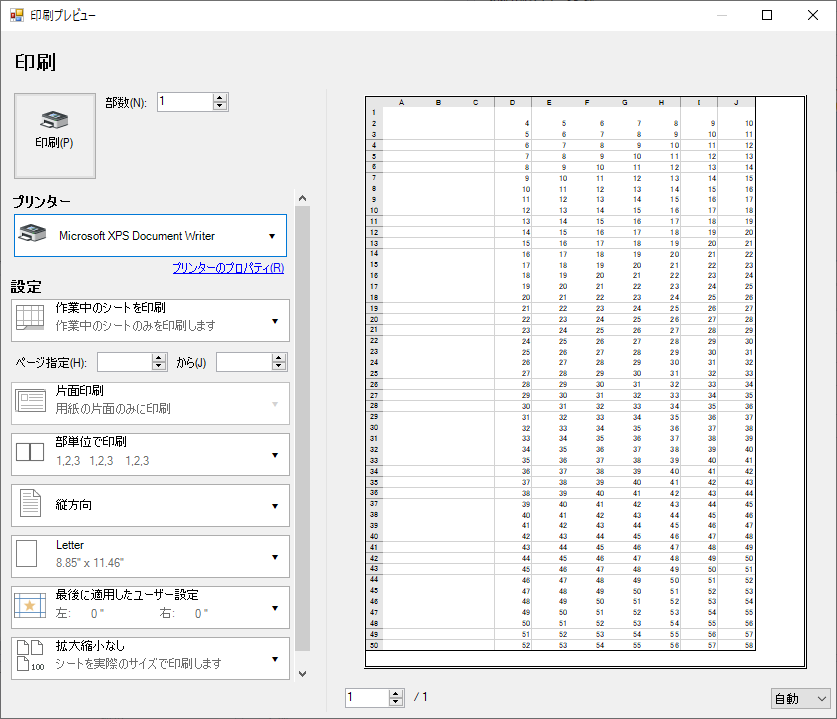The height and width of the screenshot is (719, 837).
Task: Click the blank paper icon beside Letter
Action: point(27,555)
